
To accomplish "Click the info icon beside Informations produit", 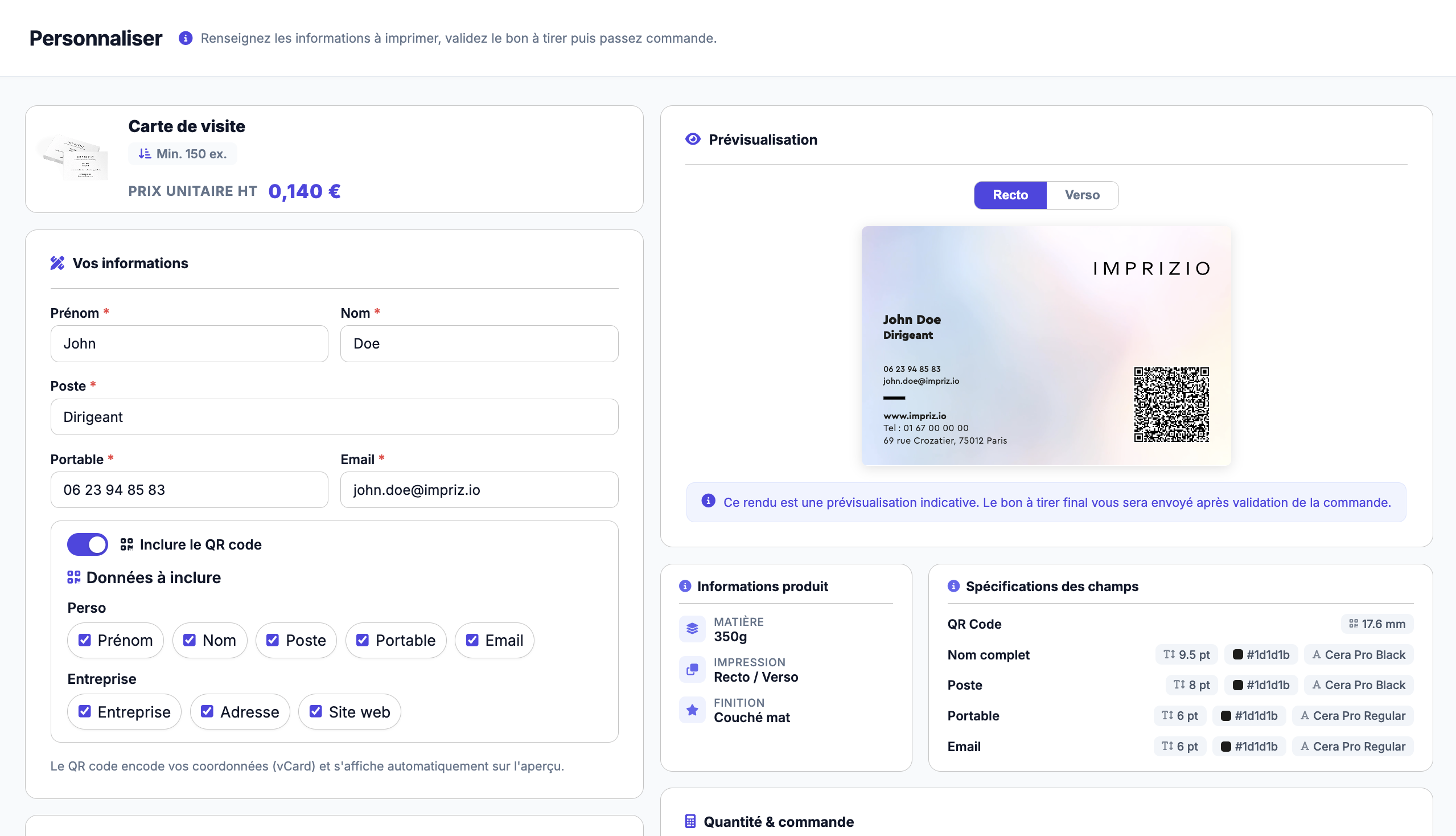I will point(685,585).
